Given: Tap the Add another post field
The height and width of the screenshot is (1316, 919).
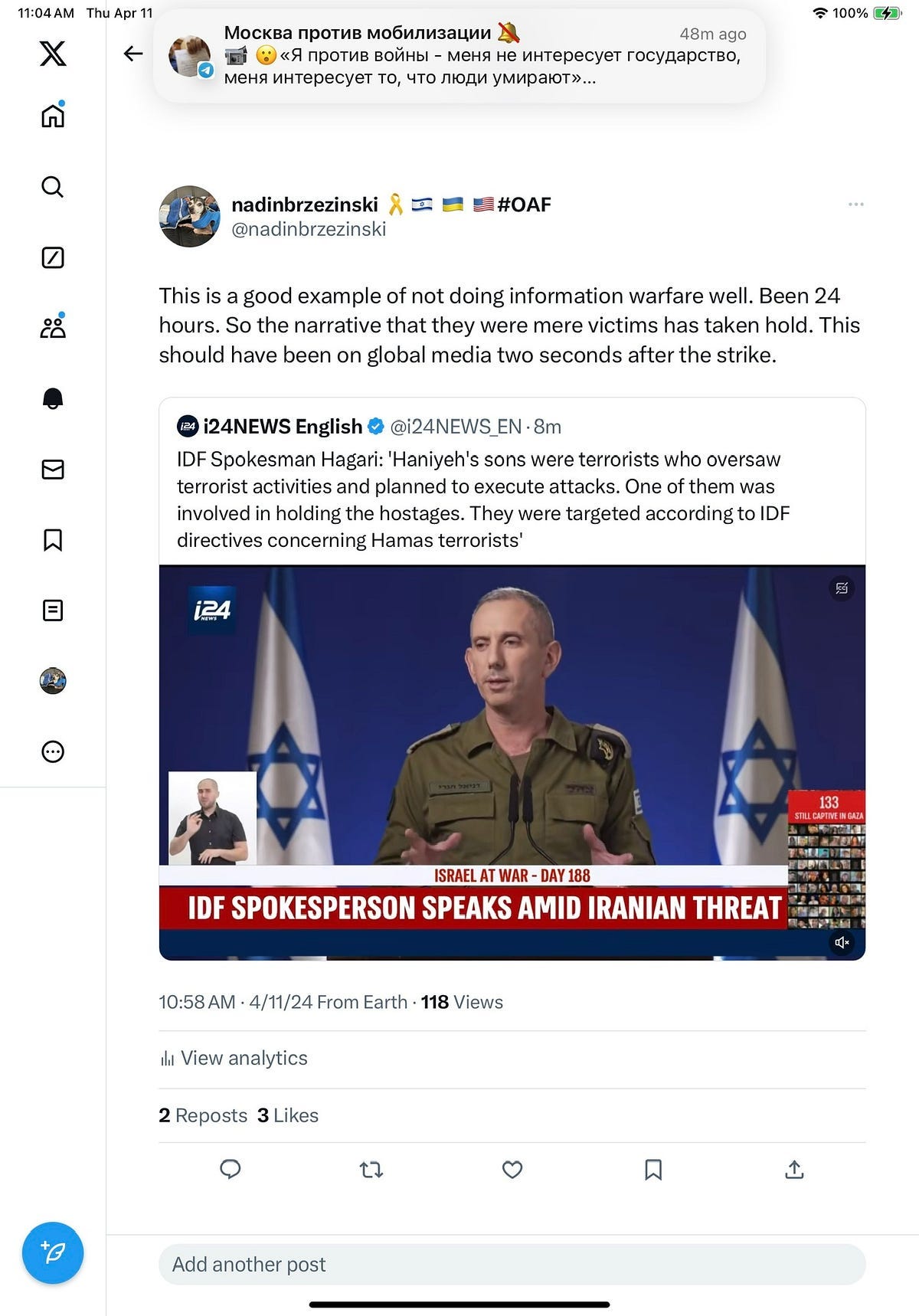Looking at the screenshot, I should point(512,1265).
